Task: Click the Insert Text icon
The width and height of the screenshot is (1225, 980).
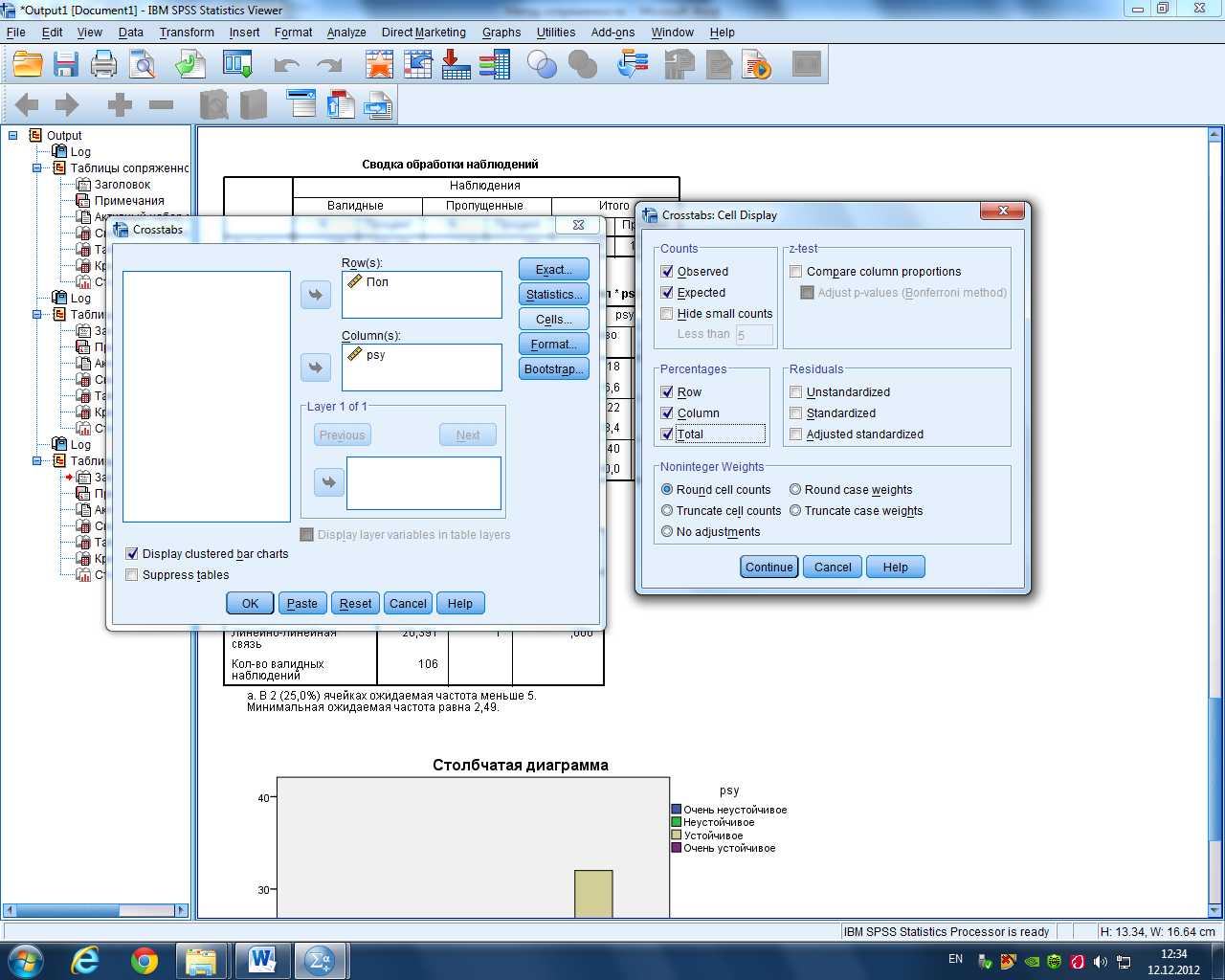Action: point(379,104)
